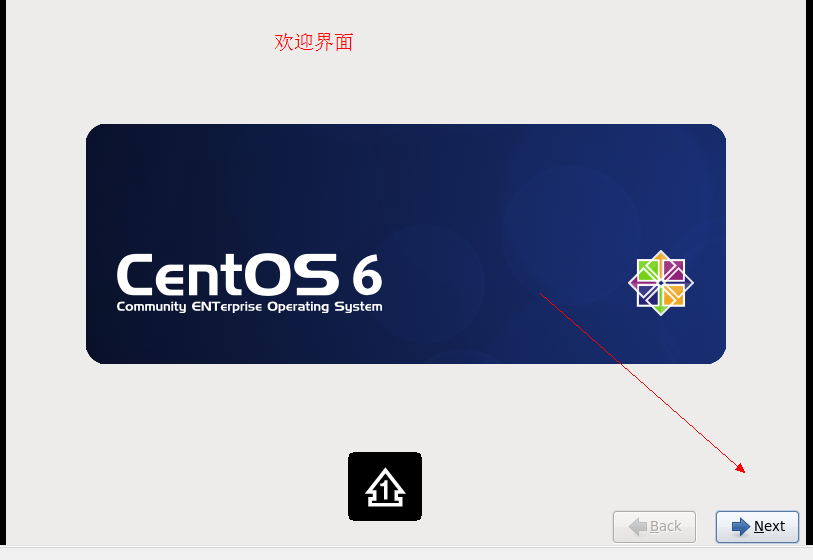The height and width of the screenshot is (560, 813).
Task: Select the orange quadrant of the CentOS logo
Action: coord(673,296)
